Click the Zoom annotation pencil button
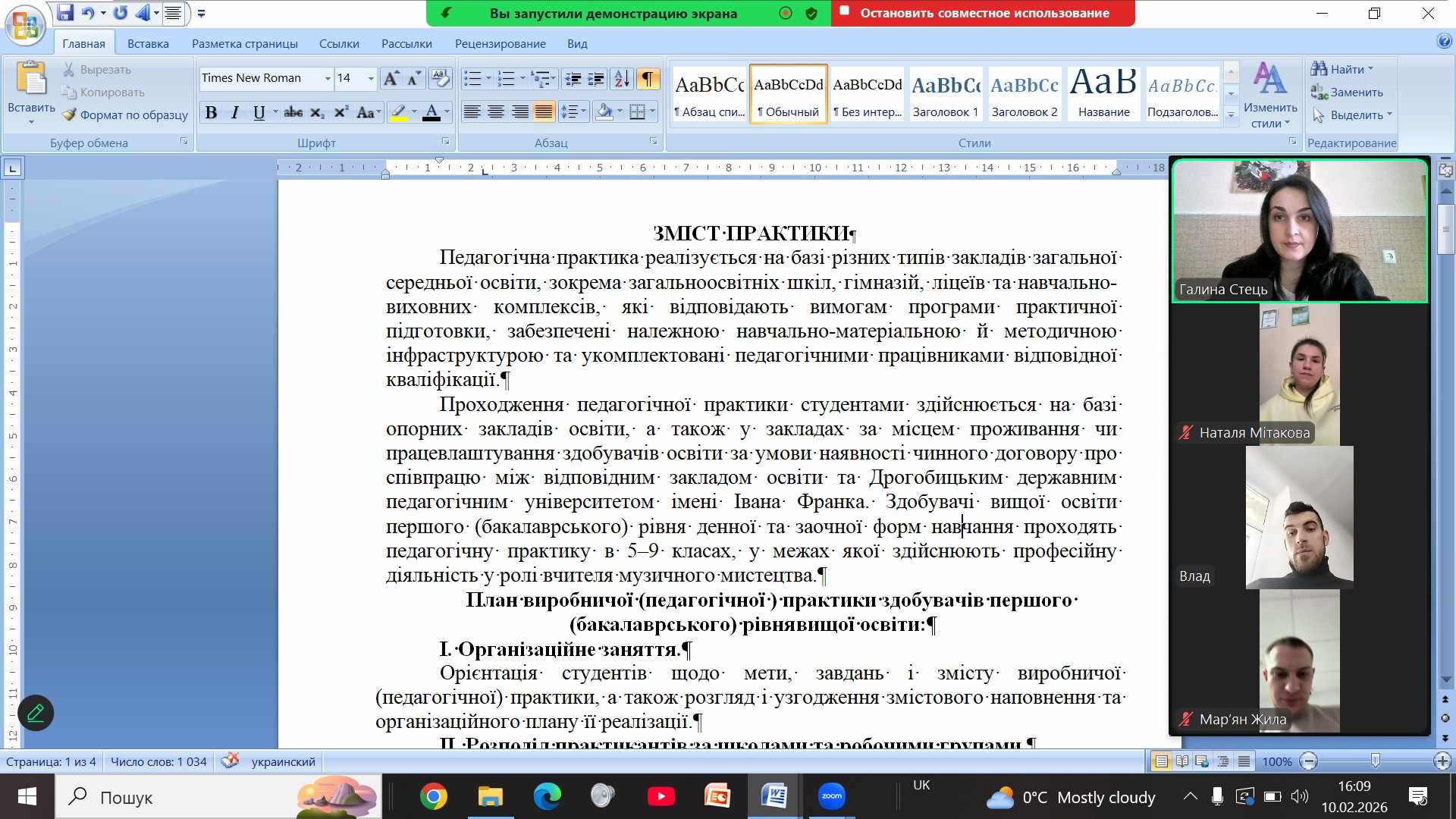Viewport: 1456px width, 819px height. coord(36,713)
